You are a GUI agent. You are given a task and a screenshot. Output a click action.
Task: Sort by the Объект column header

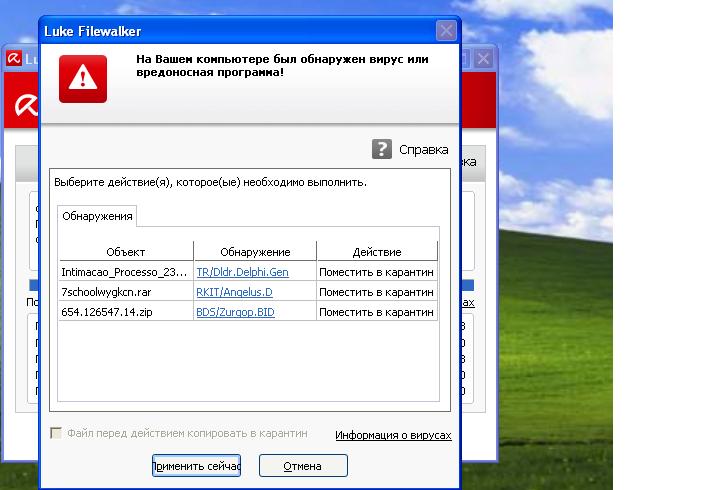pyautogui.click(x=126, y=251)
